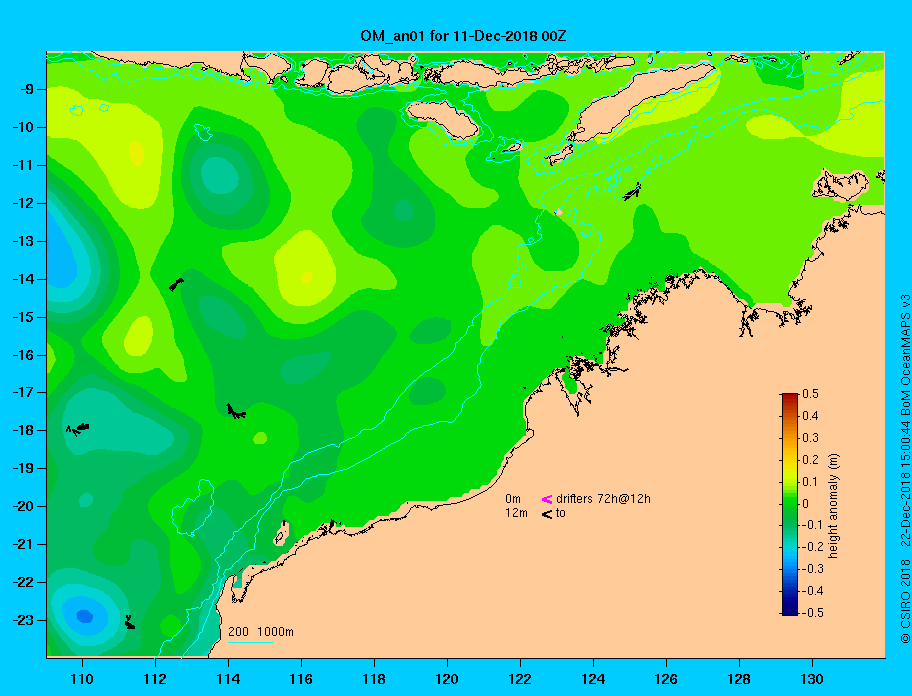Screen dimensions: 912x696
Task: Click the drifter track near 112.5E, 14S
Action: tap(176, 284)
